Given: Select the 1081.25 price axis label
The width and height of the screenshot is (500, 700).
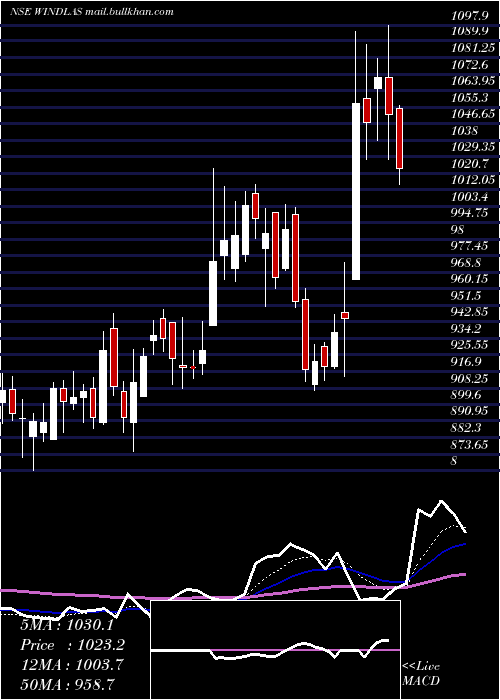Looking at the screenshot, I should tap(471, 48).
